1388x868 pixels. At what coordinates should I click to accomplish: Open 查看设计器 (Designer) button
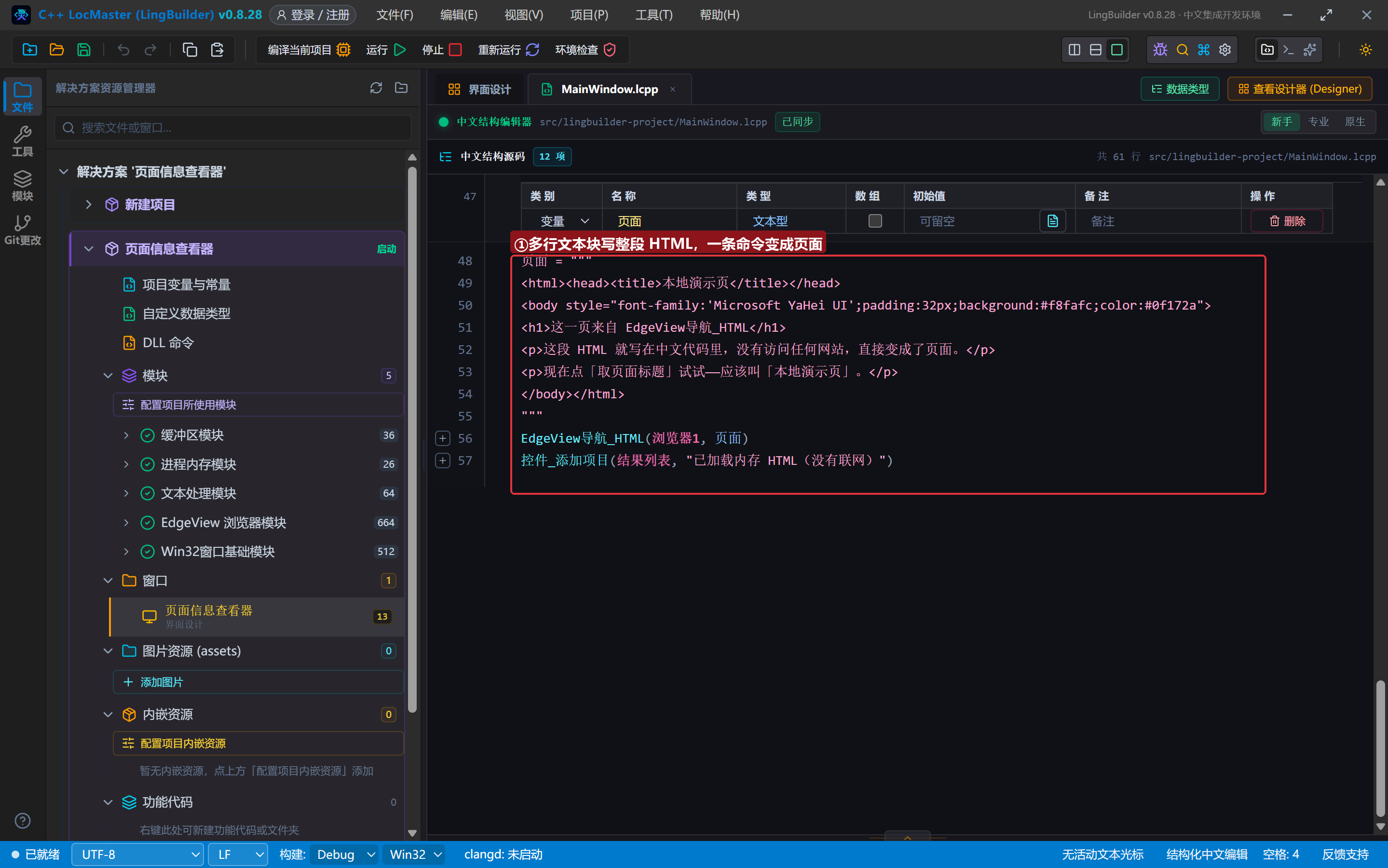(x=1300, y=89)
